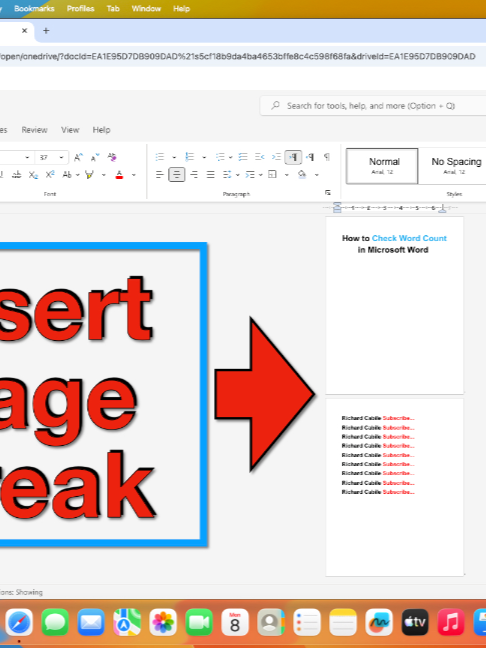
Task: Insert a bulleted list
Action: pos(160,157)
